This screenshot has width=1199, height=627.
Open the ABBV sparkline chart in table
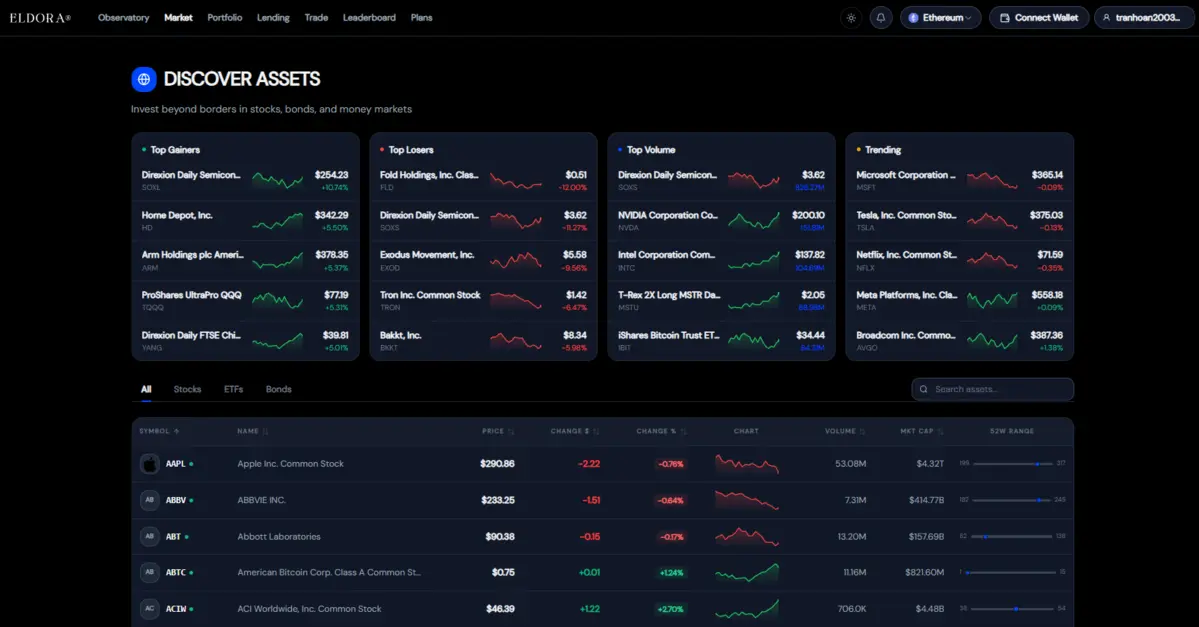coord(747,500)
